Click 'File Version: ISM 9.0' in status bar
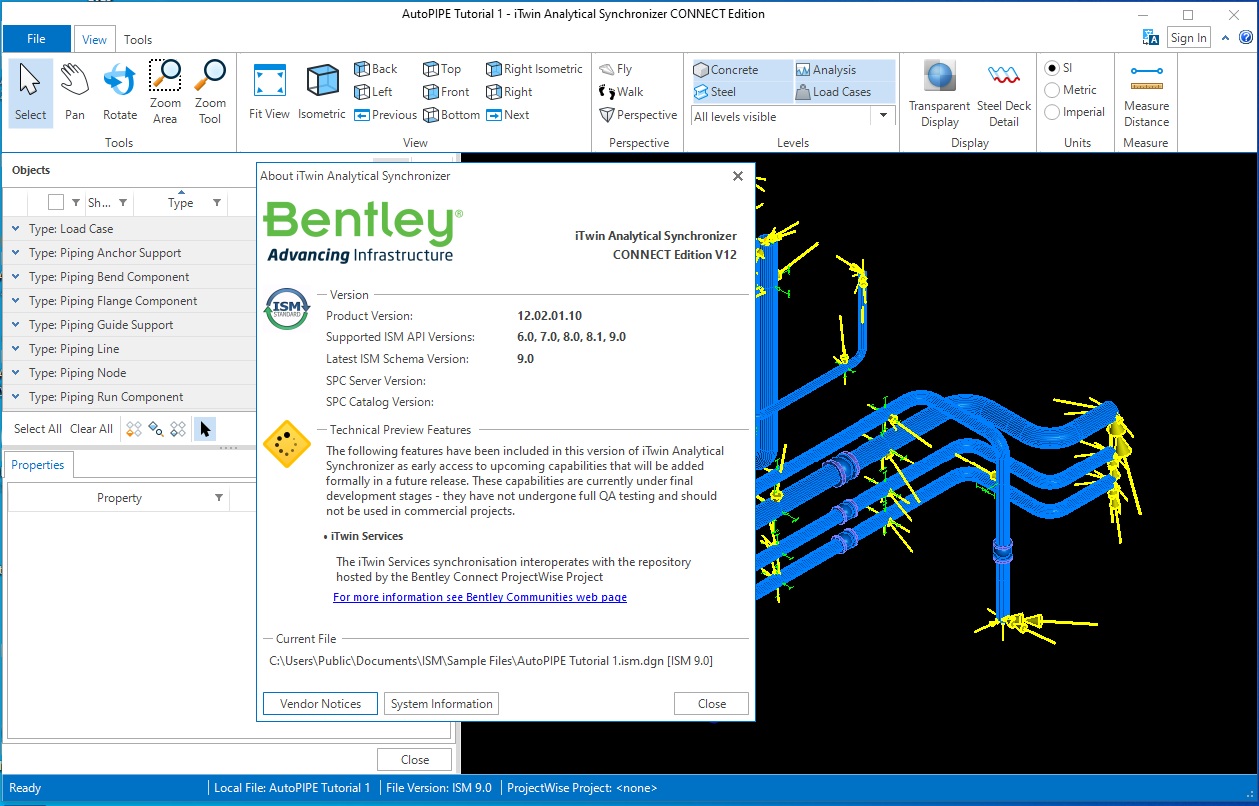 [x=439, y=788]
